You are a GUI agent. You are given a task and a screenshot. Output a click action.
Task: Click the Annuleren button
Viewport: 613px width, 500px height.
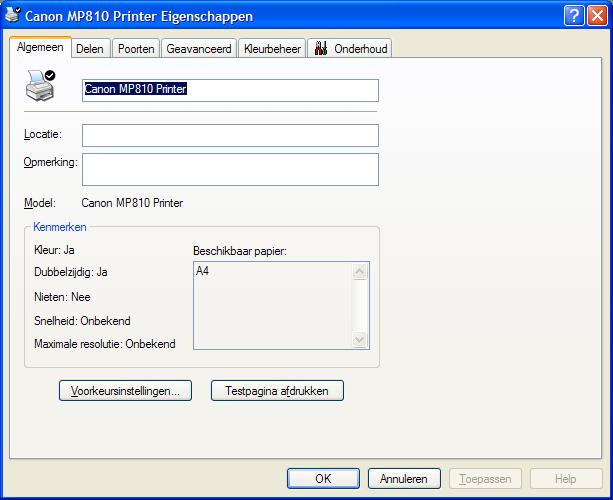404,478
